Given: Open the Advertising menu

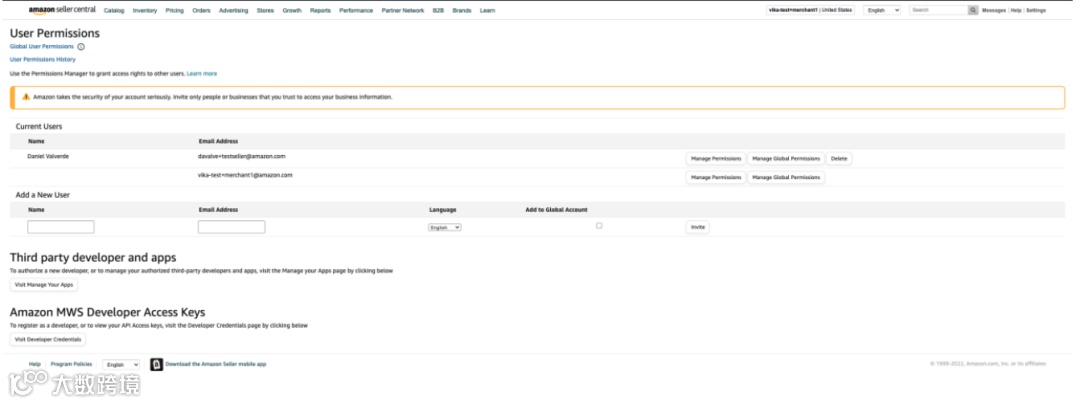Looking at the screenshot, I should pos(233,11).
